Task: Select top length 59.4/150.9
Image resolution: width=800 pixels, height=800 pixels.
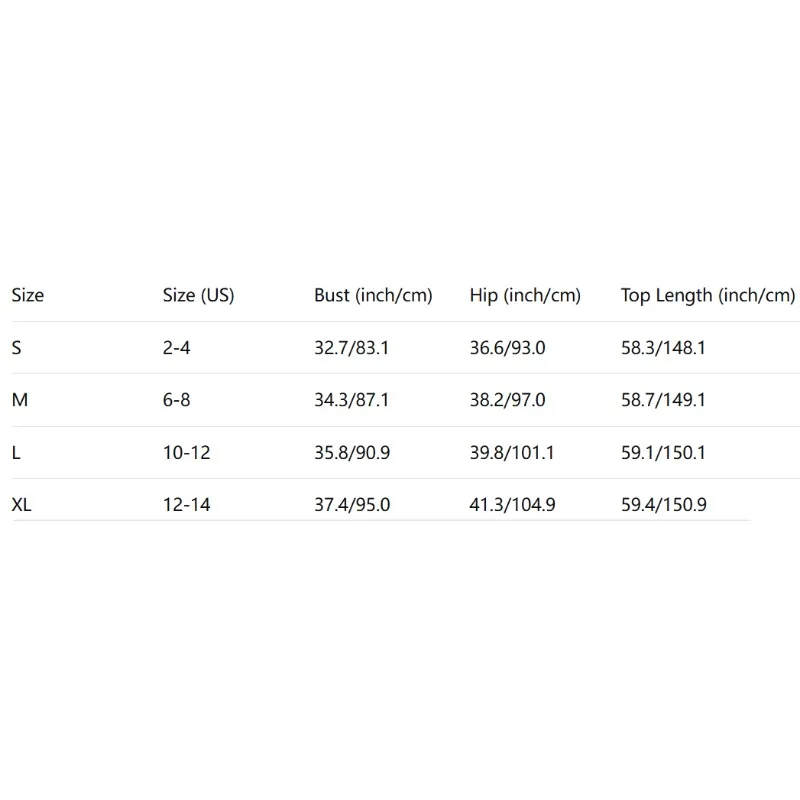Action: [663, 505]
